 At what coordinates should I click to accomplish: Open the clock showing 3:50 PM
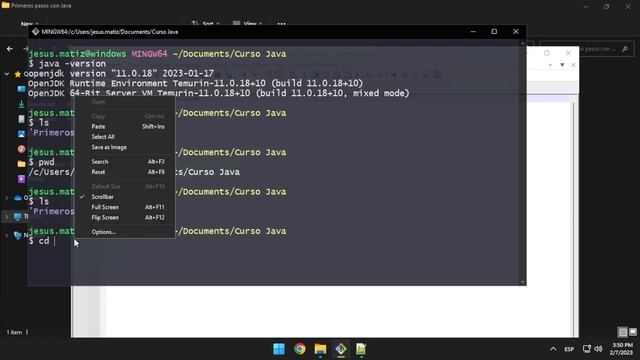(622, 349)
